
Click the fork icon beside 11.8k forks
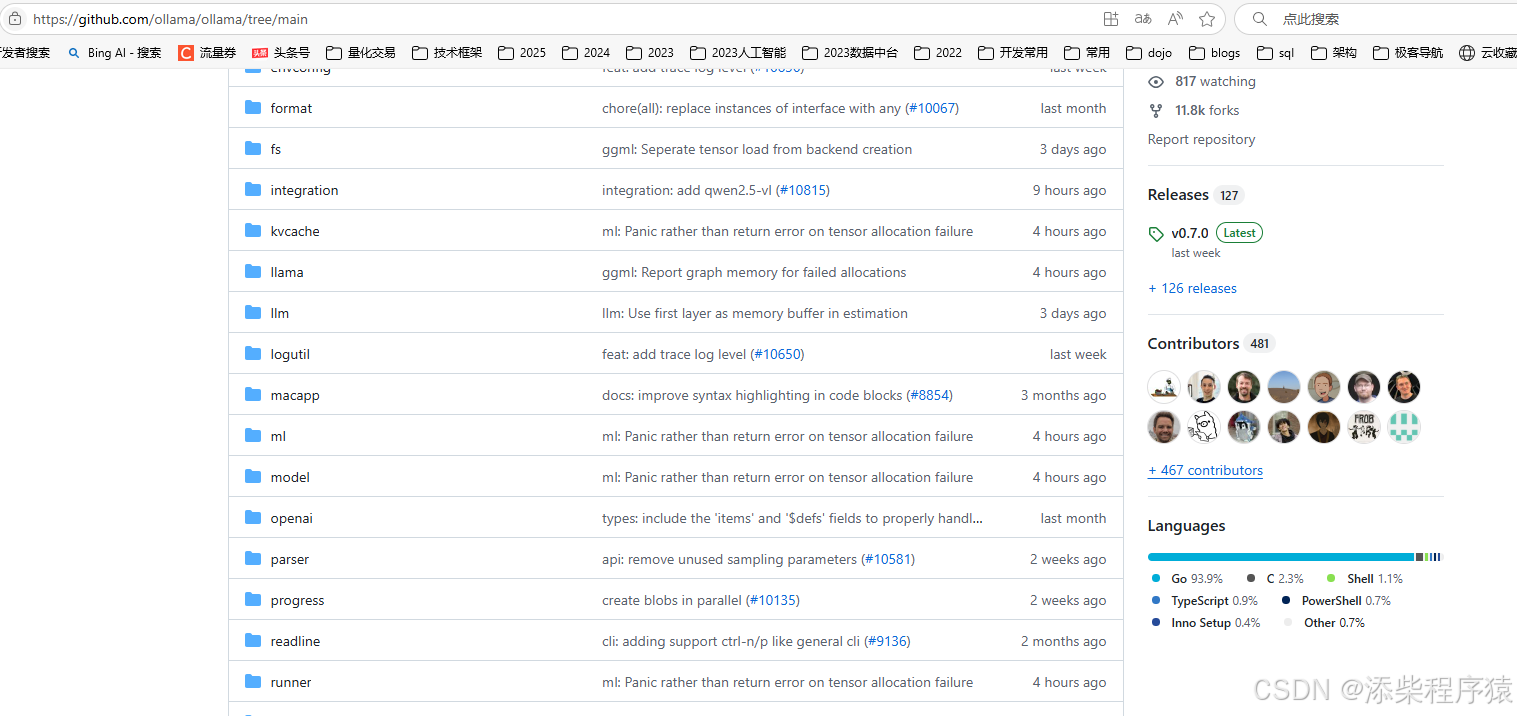click(1156, 111)
